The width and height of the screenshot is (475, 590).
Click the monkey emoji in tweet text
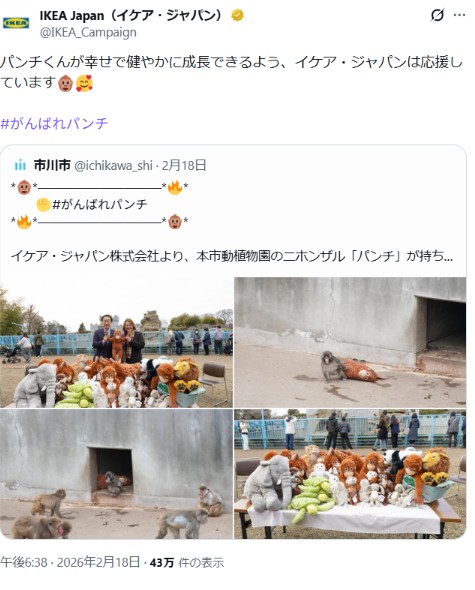click(x=65, y=83)
